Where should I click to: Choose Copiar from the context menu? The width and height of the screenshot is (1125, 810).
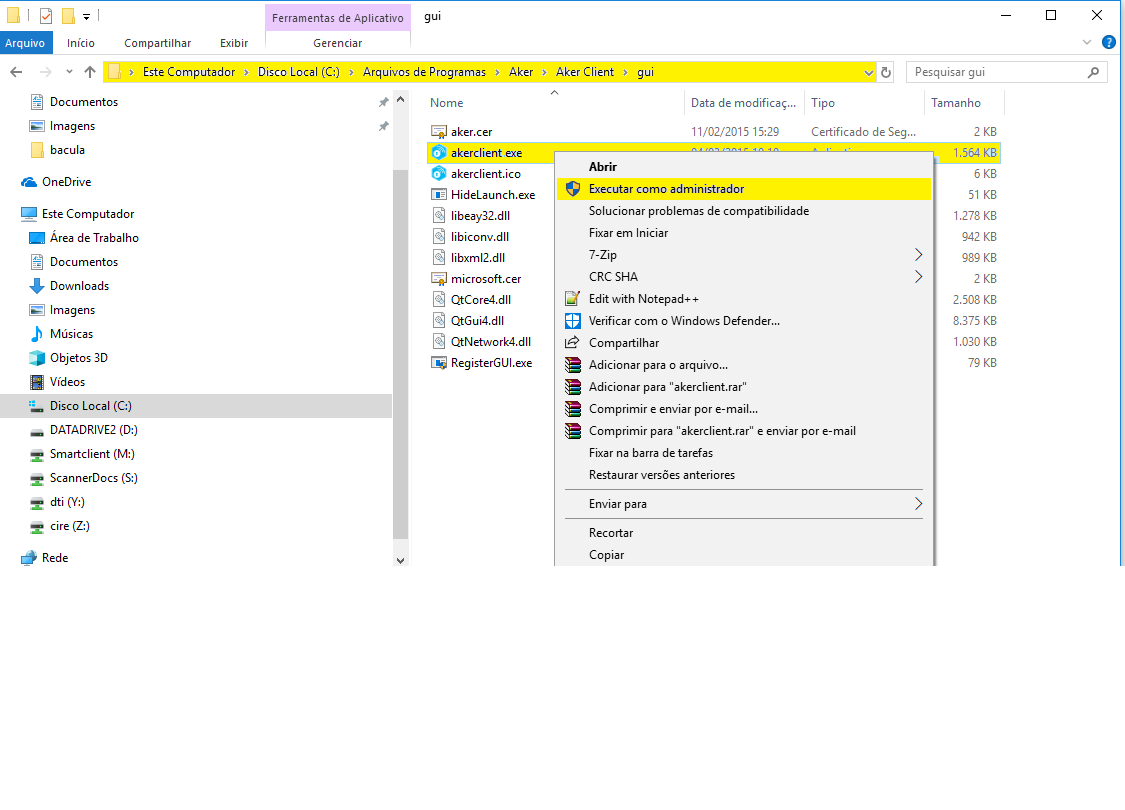[x=606, y=555]
